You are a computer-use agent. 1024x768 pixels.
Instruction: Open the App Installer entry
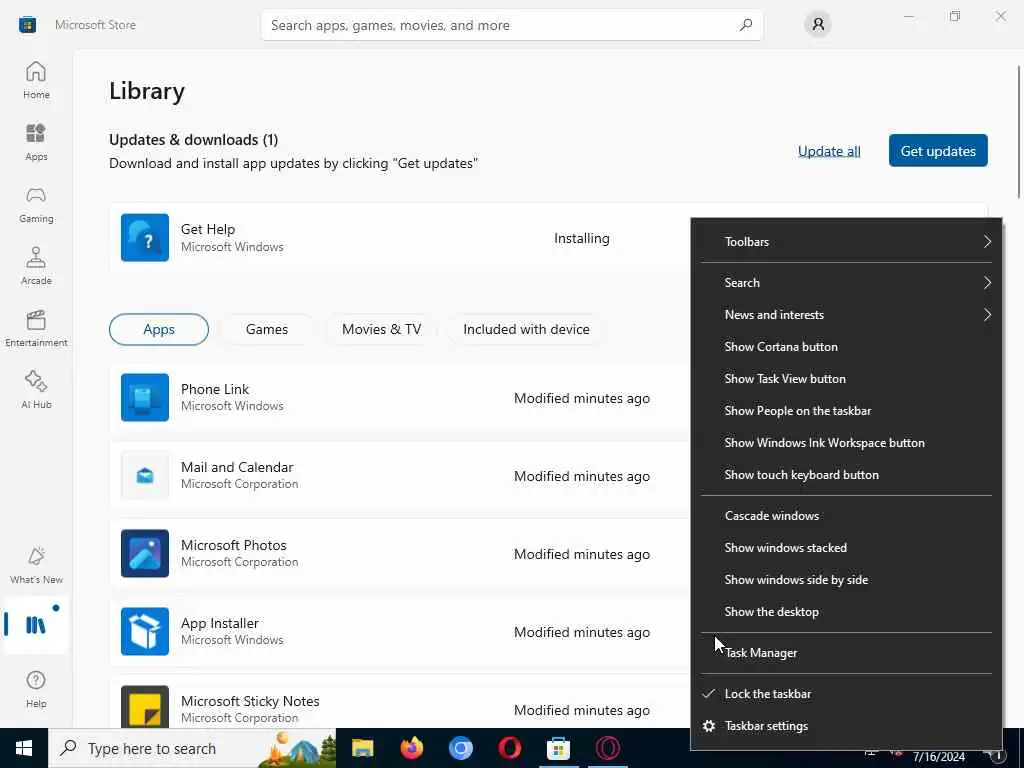(400, 632)
